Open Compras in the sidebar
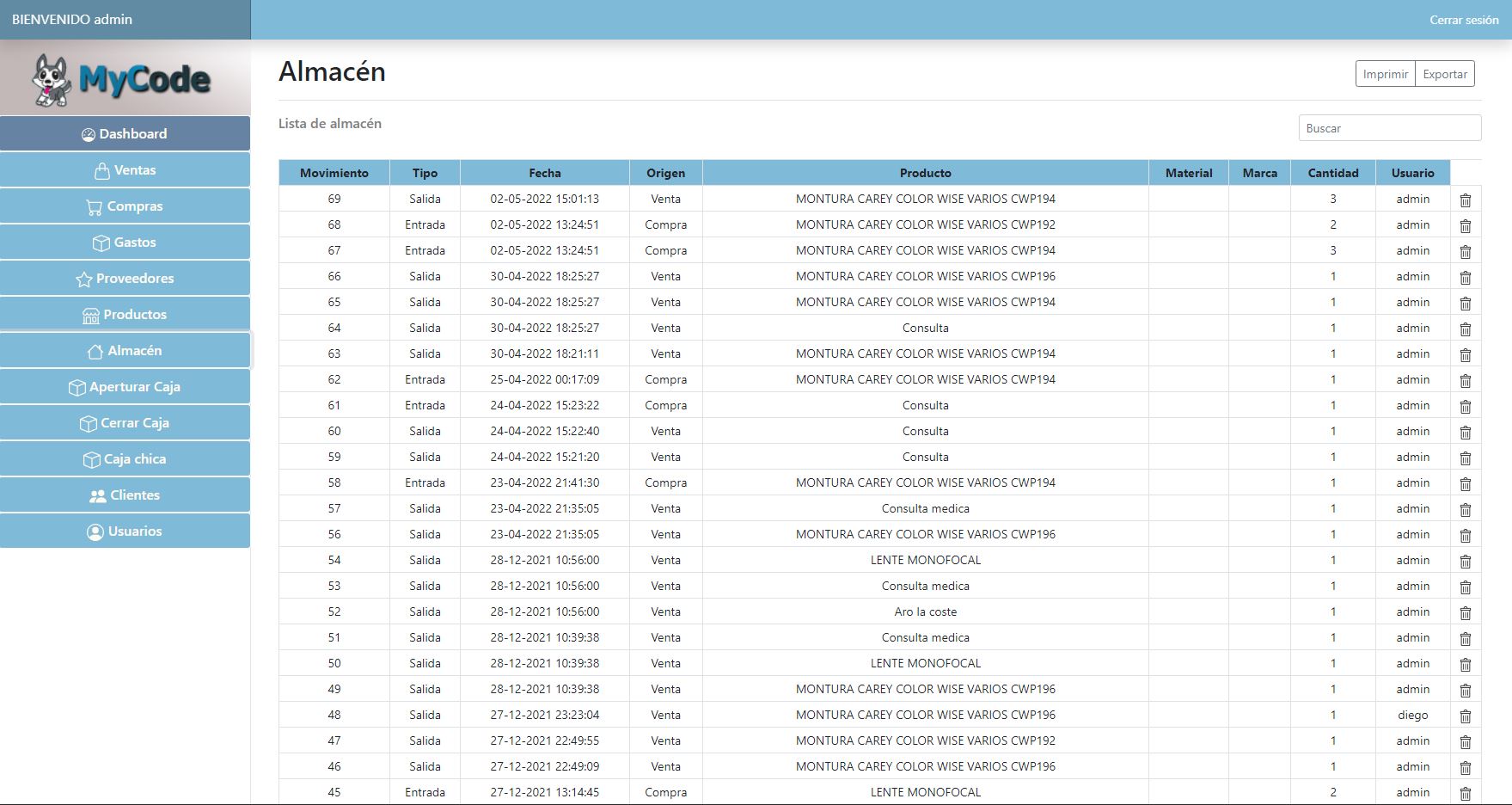 point(125,206)
